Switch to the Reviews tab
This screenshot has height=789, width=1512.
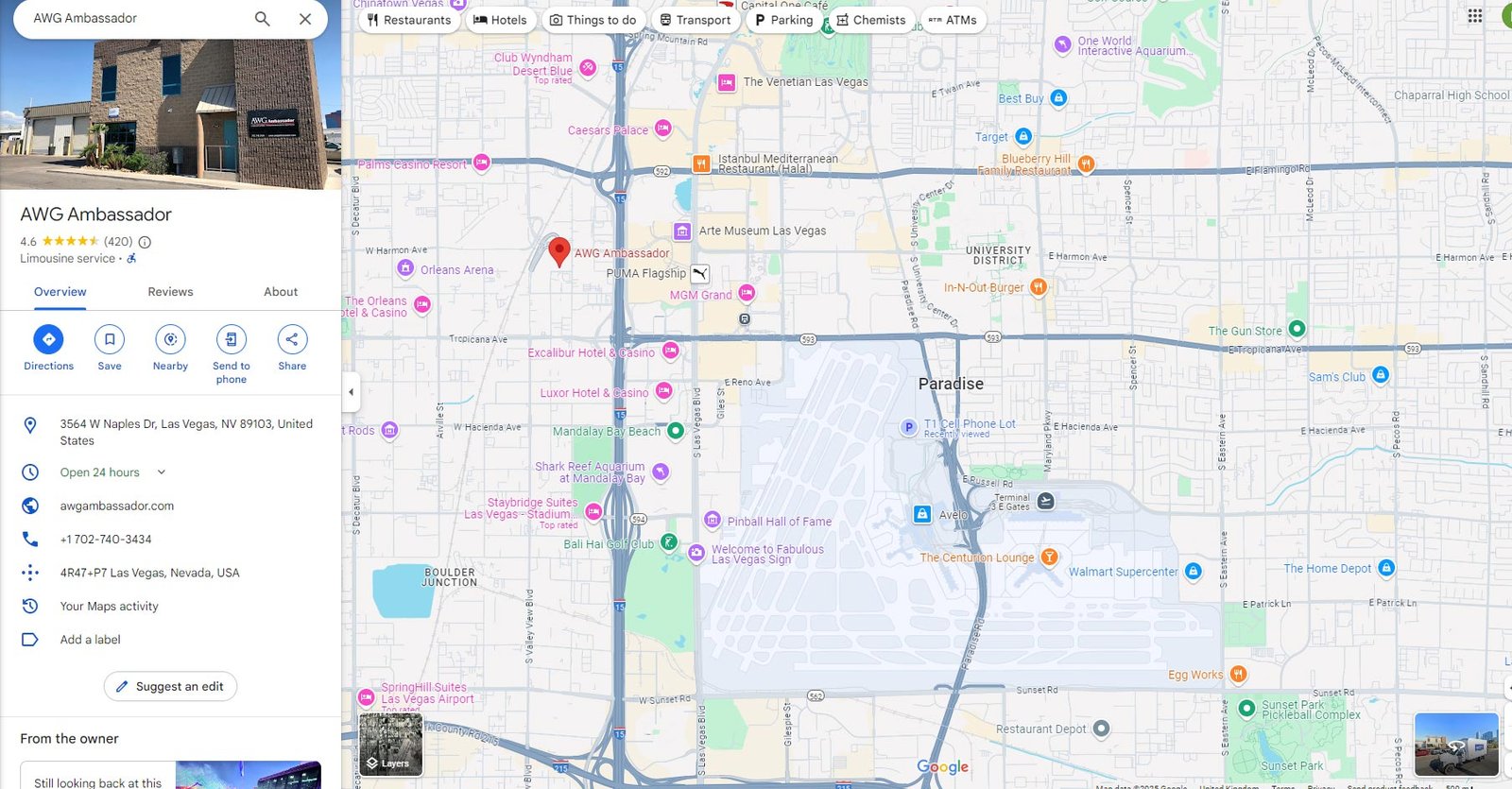click(170, 292)
